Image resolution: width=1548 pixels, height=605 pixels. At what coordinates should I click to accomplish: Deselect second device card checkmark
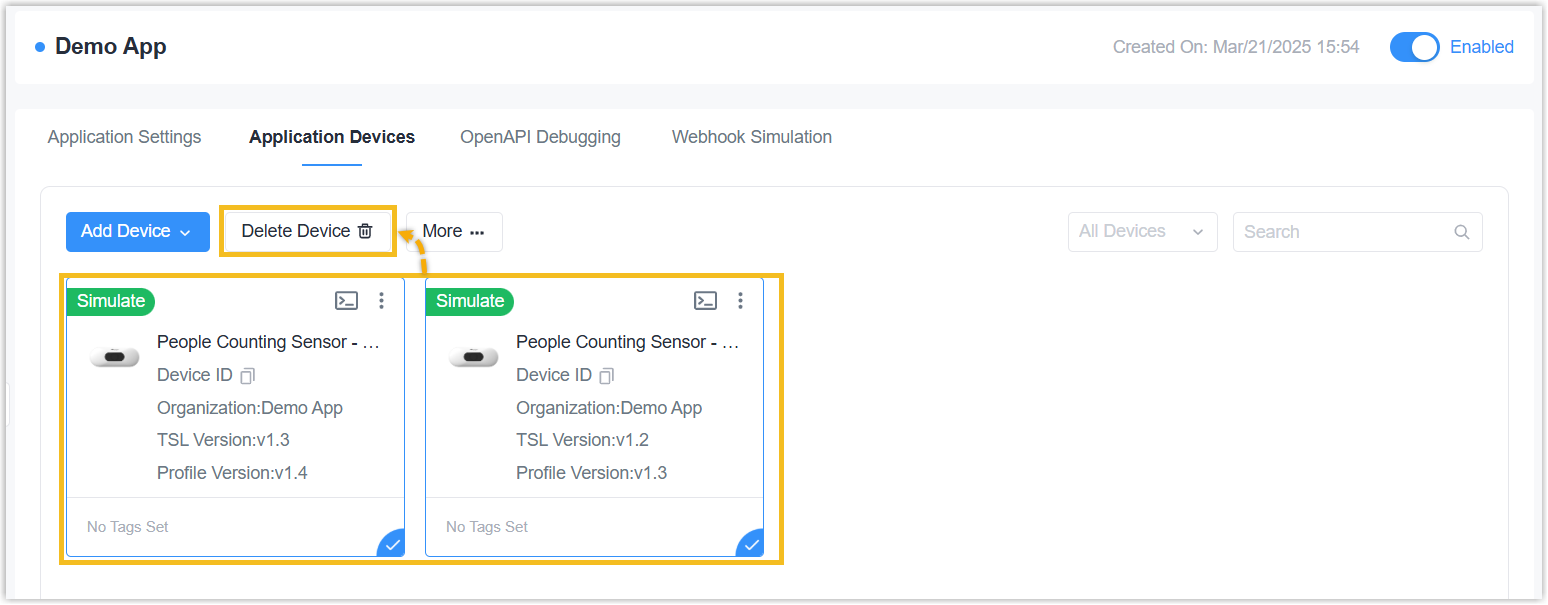click(752, 544)
